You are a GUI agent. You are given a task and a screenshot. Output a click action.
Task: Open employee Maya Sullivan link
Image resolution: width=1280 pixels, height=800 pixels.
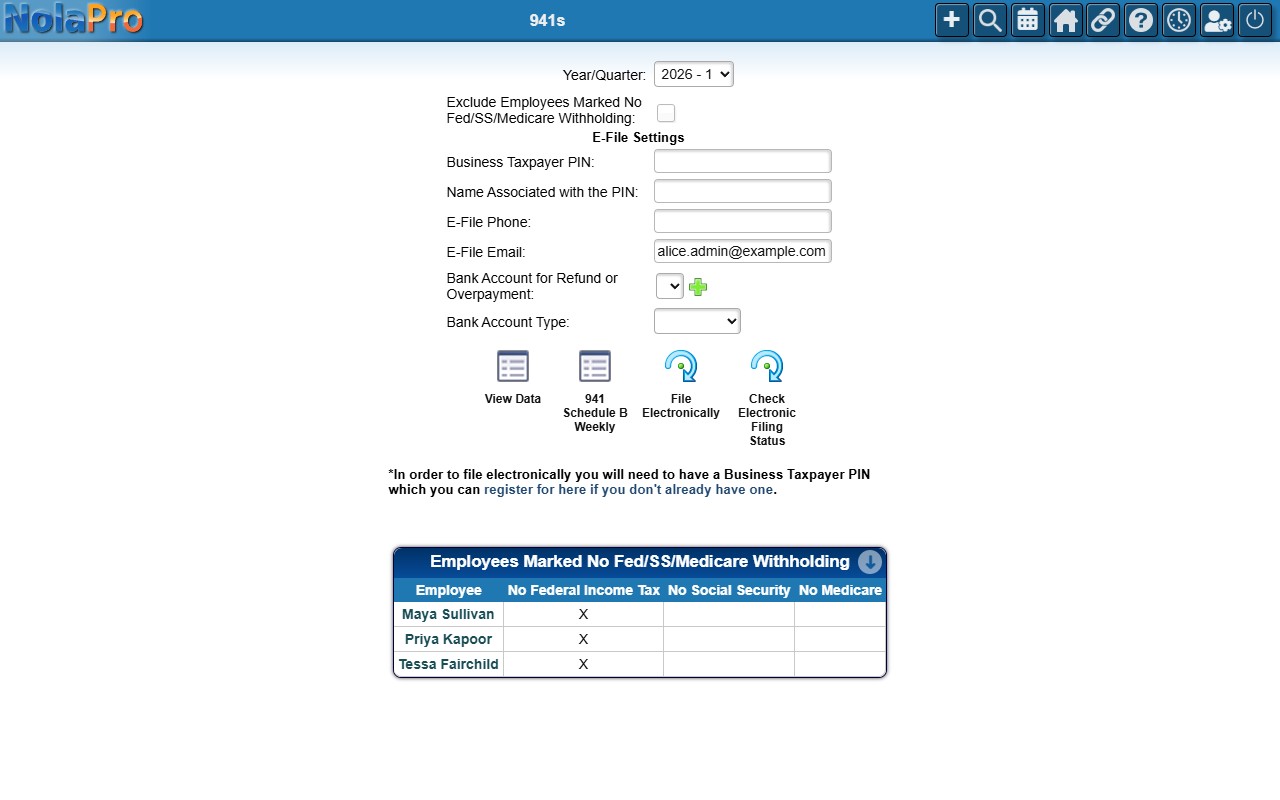coord(448,614)
